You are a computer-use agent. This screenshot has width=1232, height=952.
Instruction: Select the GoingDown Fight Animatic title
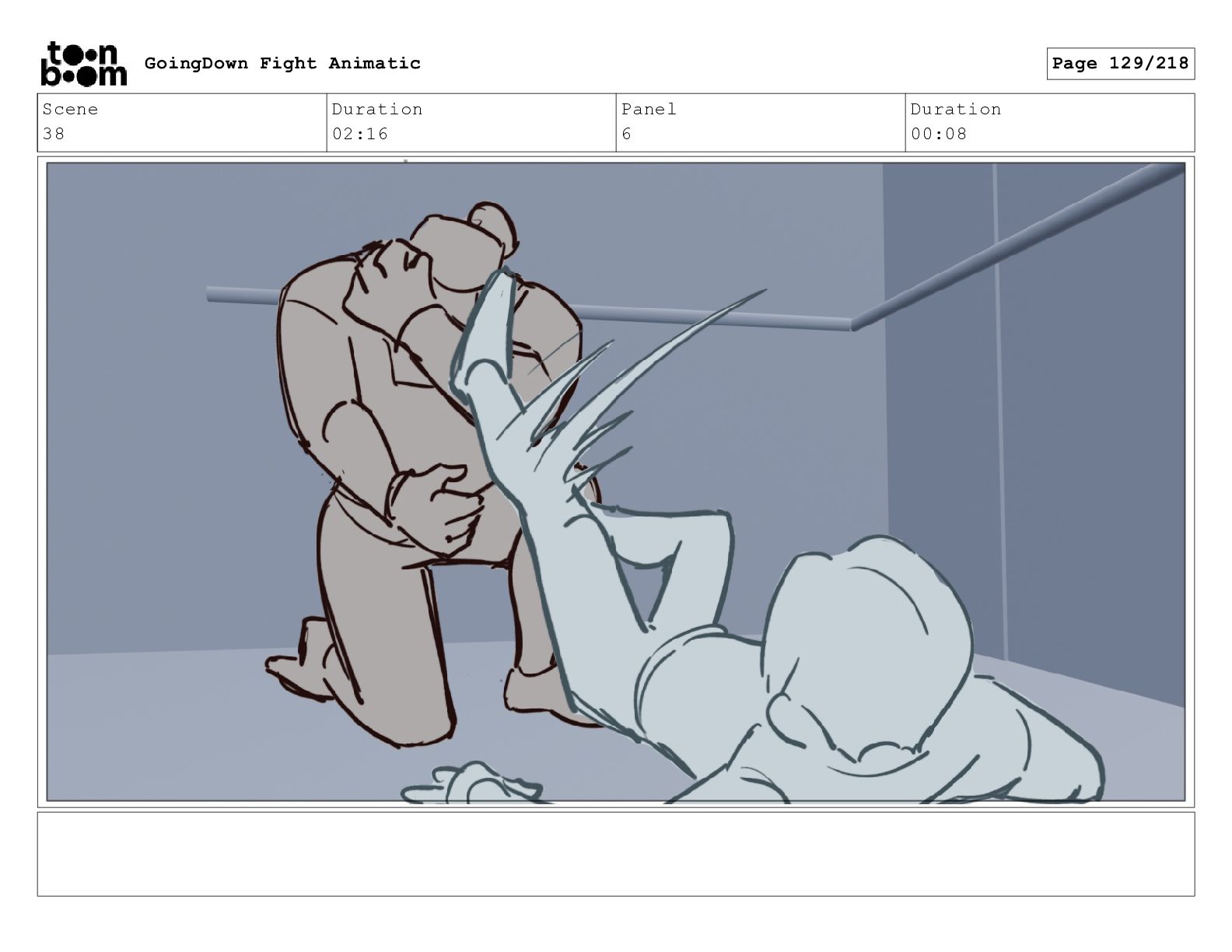pyautogui.click(x=282, y=63)
